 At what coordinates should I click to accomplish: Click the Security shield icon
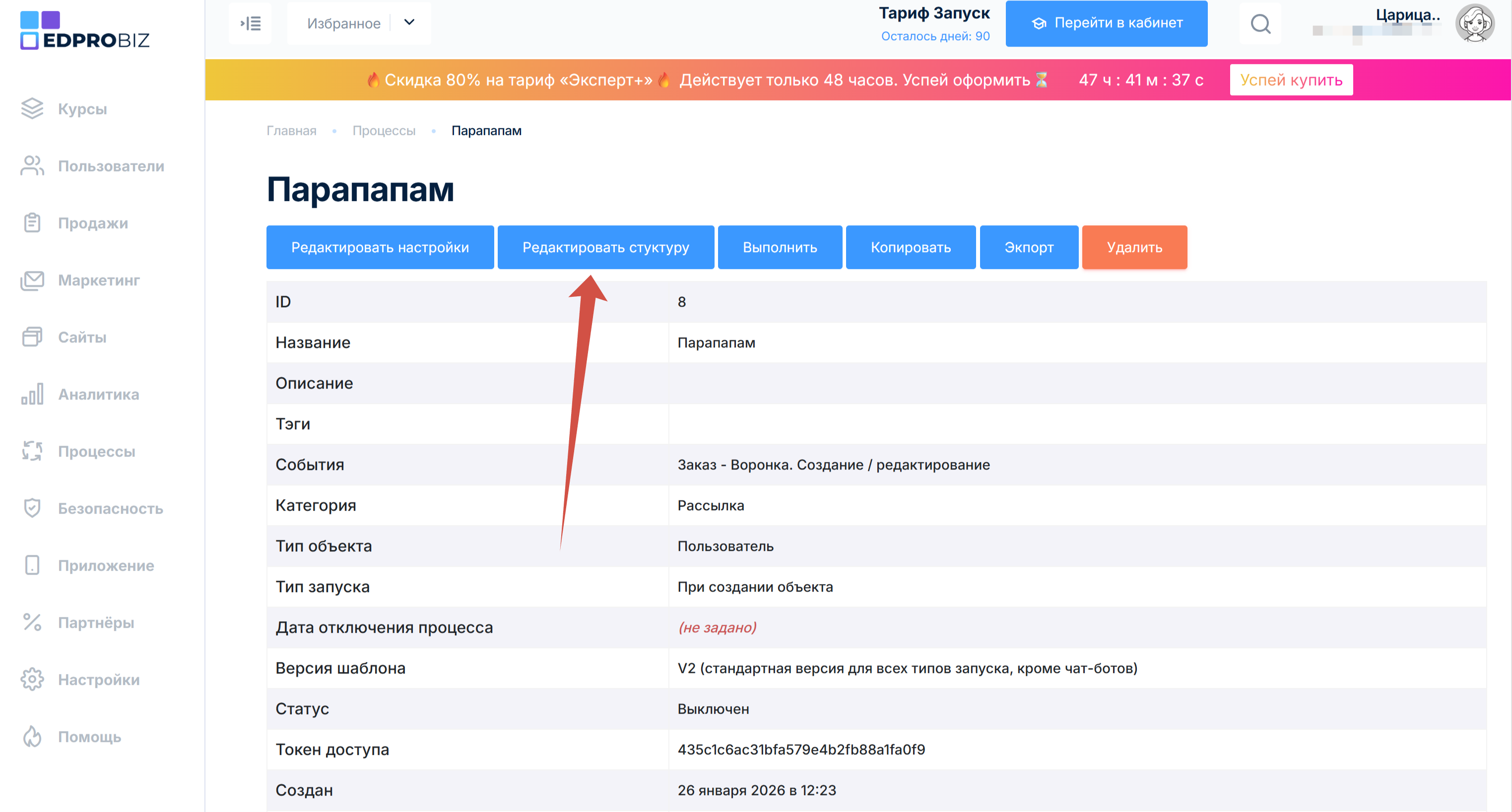(x=32, y=508)
